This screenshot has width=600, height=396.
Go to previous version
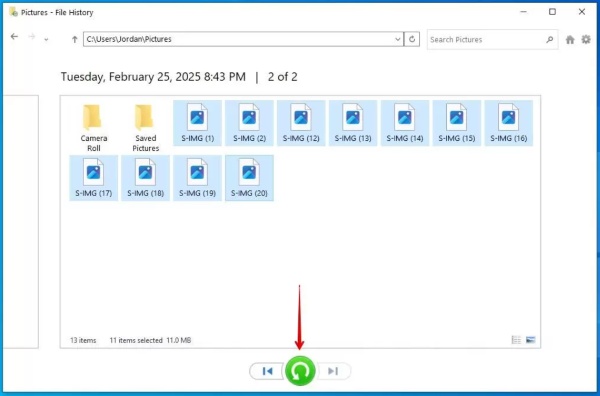268,371
